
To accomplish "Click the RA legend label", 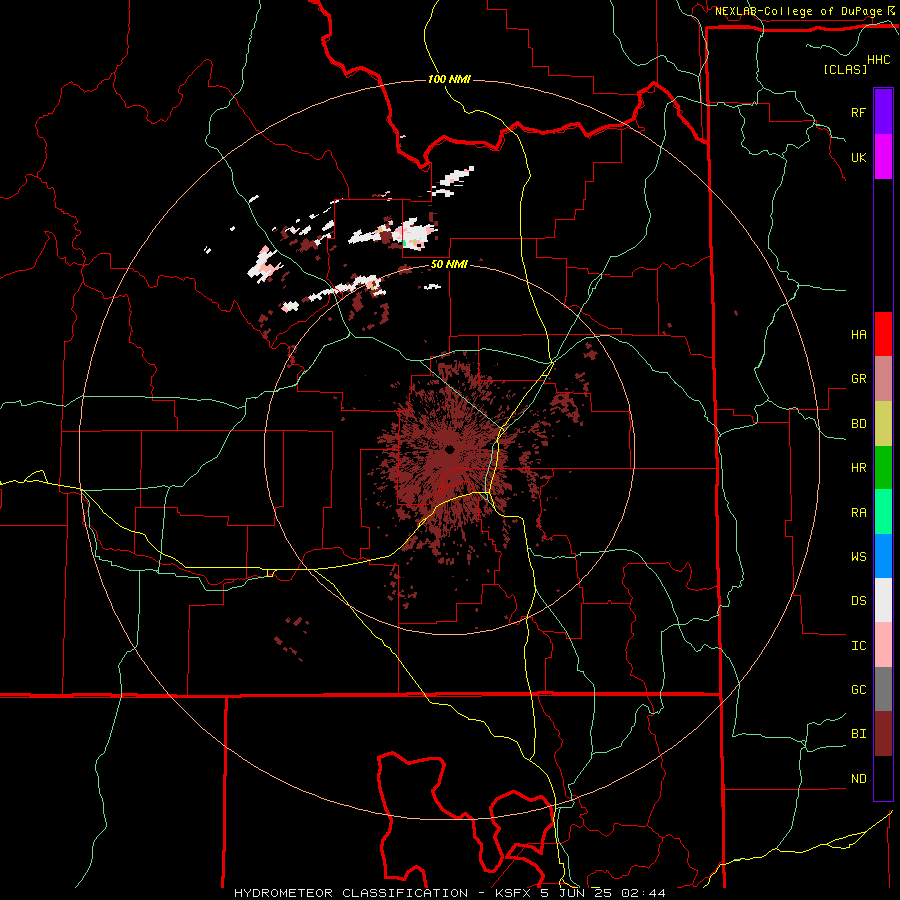I will [858, 513].
